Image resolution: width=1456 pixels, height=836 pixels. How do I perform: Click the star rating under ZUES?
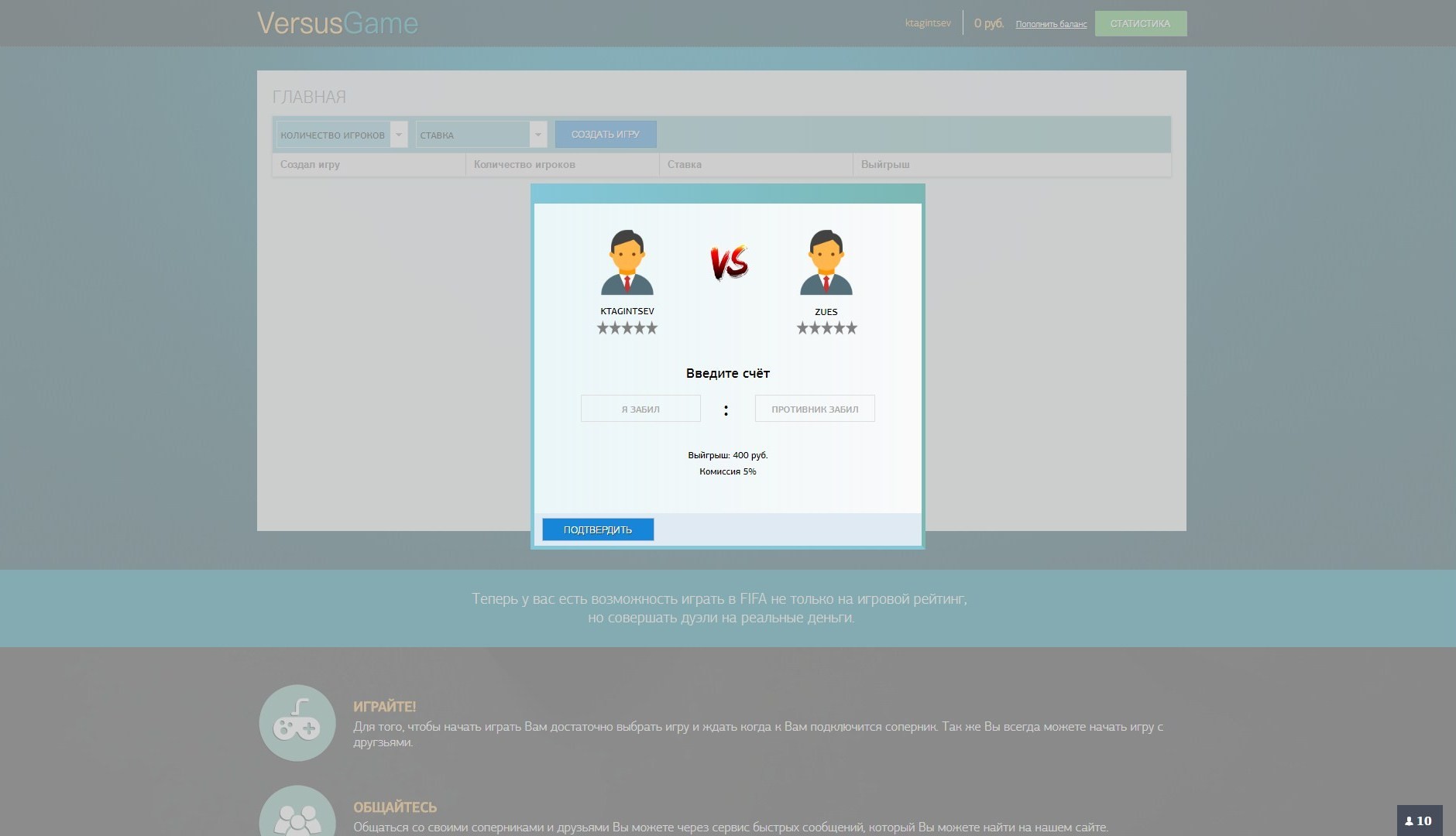point(826,328)
